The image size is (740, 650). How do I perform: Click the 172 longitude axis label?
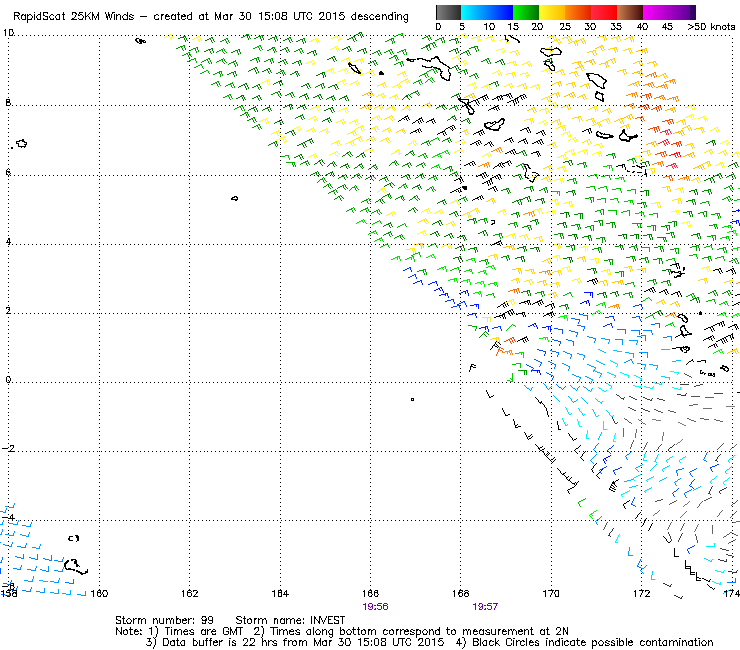click(x=641, y=594)
